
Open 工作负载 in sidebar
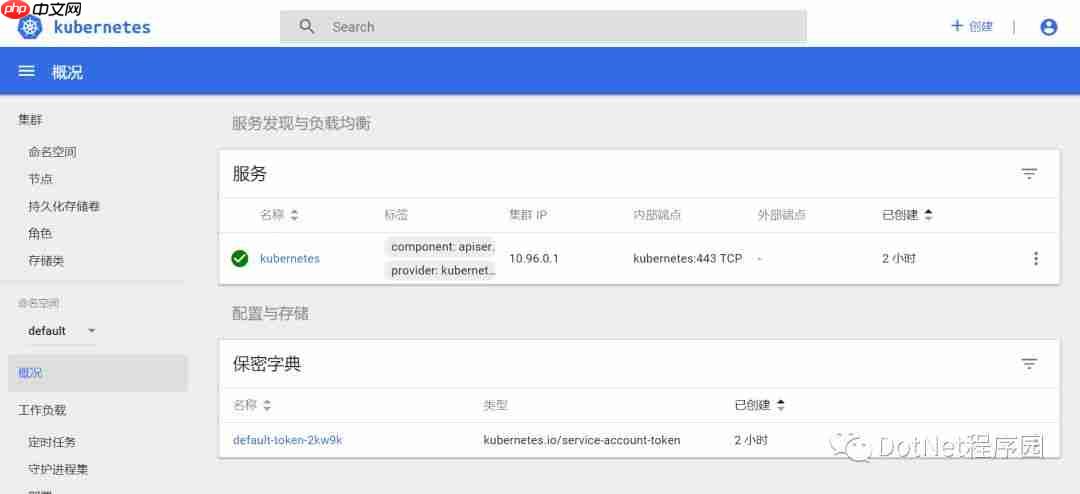pyautogui.click(x=42, y=410)
